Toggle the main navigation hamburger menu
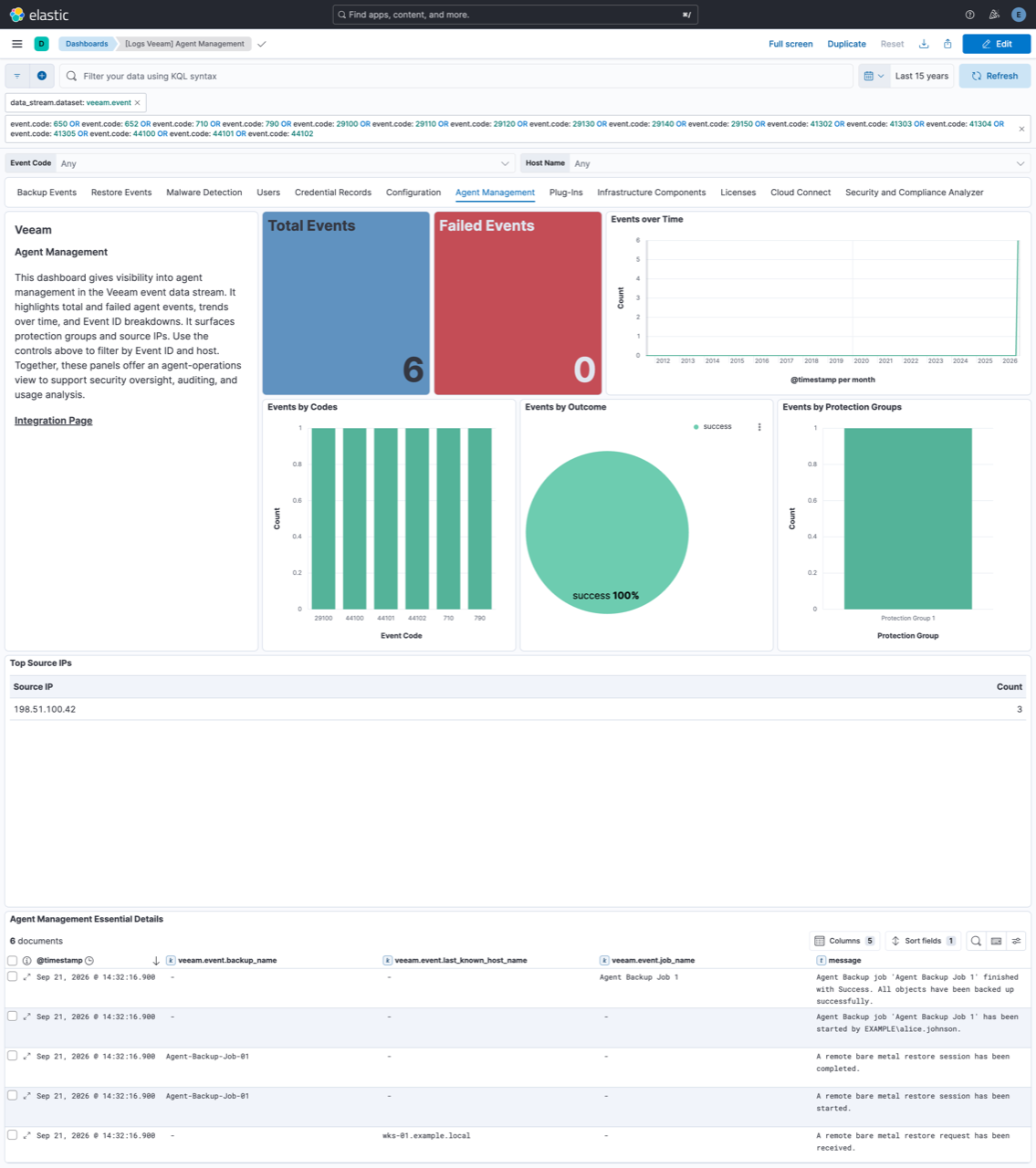 [x=17, y=44]
